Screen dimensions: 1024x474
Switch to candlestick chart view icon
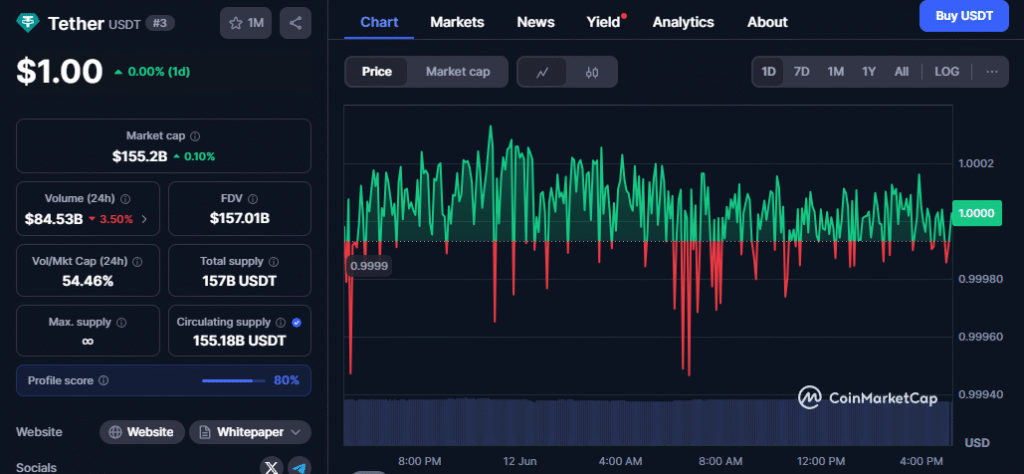592,72
